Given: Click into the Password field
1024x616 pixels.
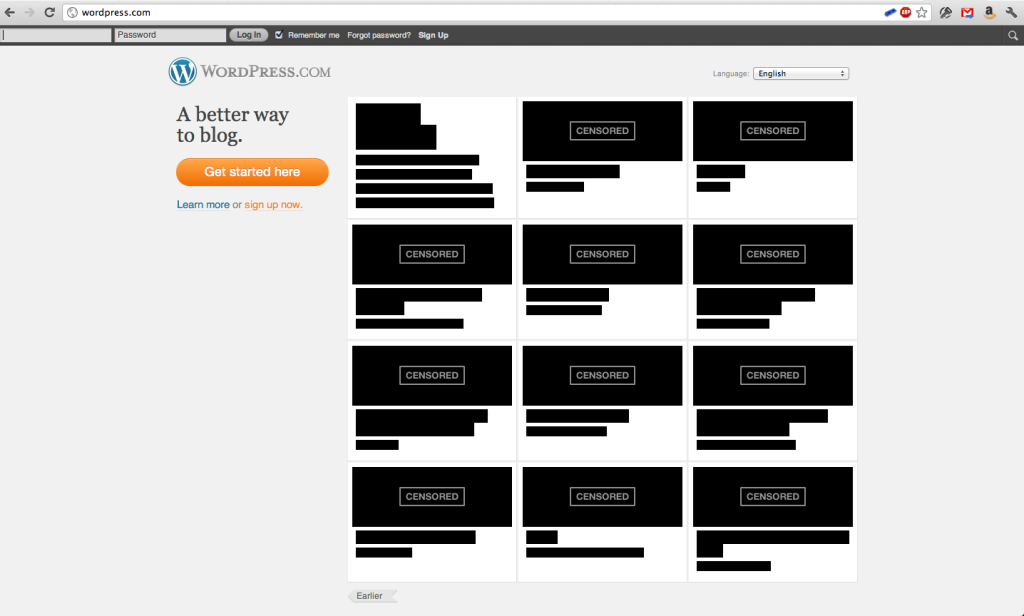Looking at the screenshot, I should click(170, 35).
